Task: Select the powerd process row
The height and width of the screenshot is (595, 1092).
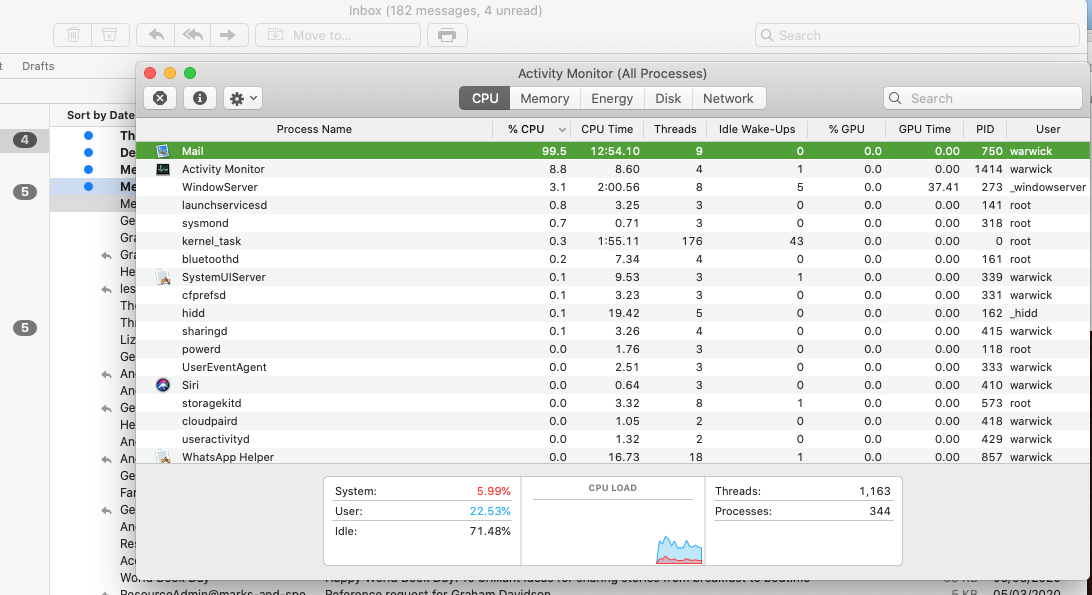Action: pyautogui.click(x=613, y=350)
